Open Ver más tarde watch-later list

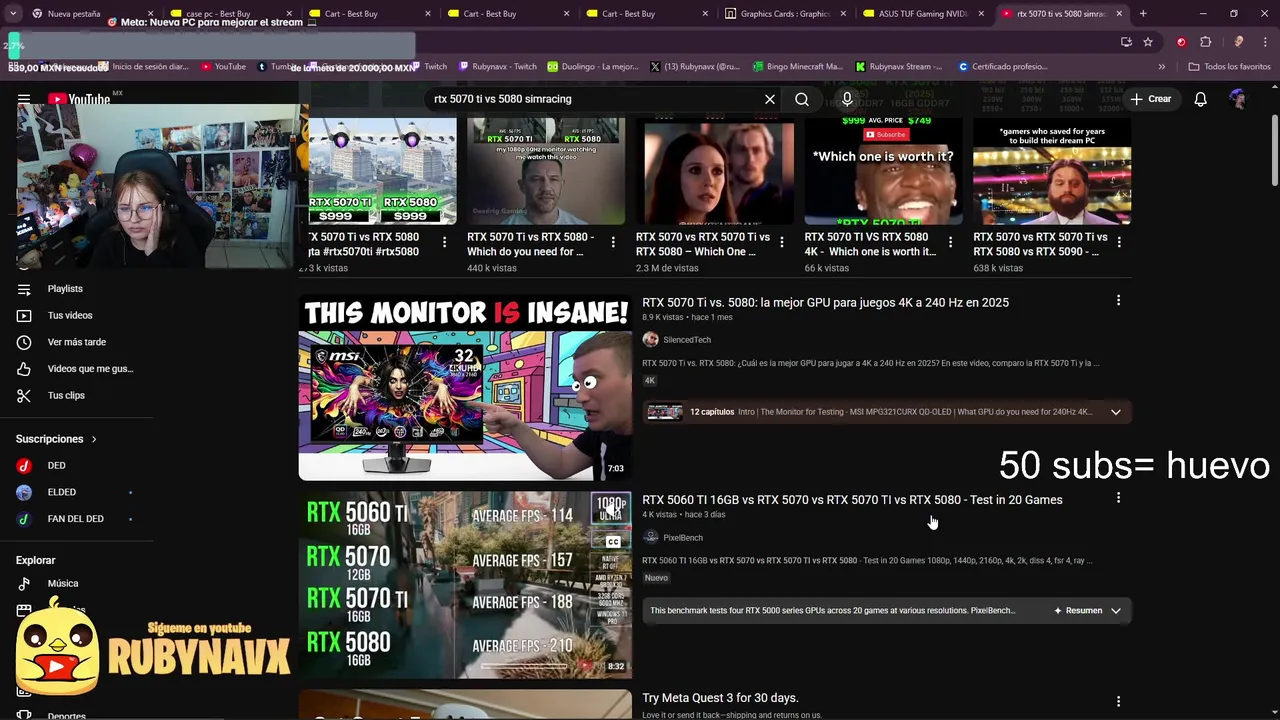pyautogui.click(x=78, y=342)
